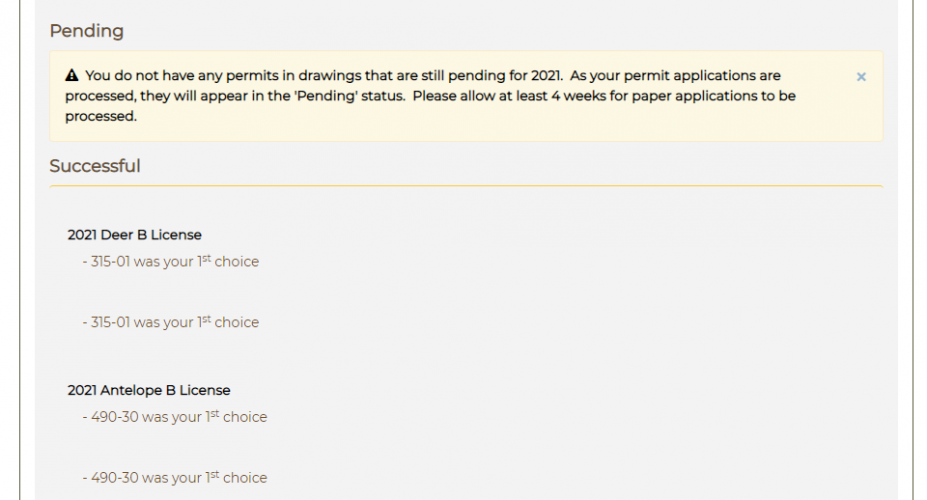Click the warning triangle icon in the alert
Viewport: 927px width, 500px height.
(72, 75)
